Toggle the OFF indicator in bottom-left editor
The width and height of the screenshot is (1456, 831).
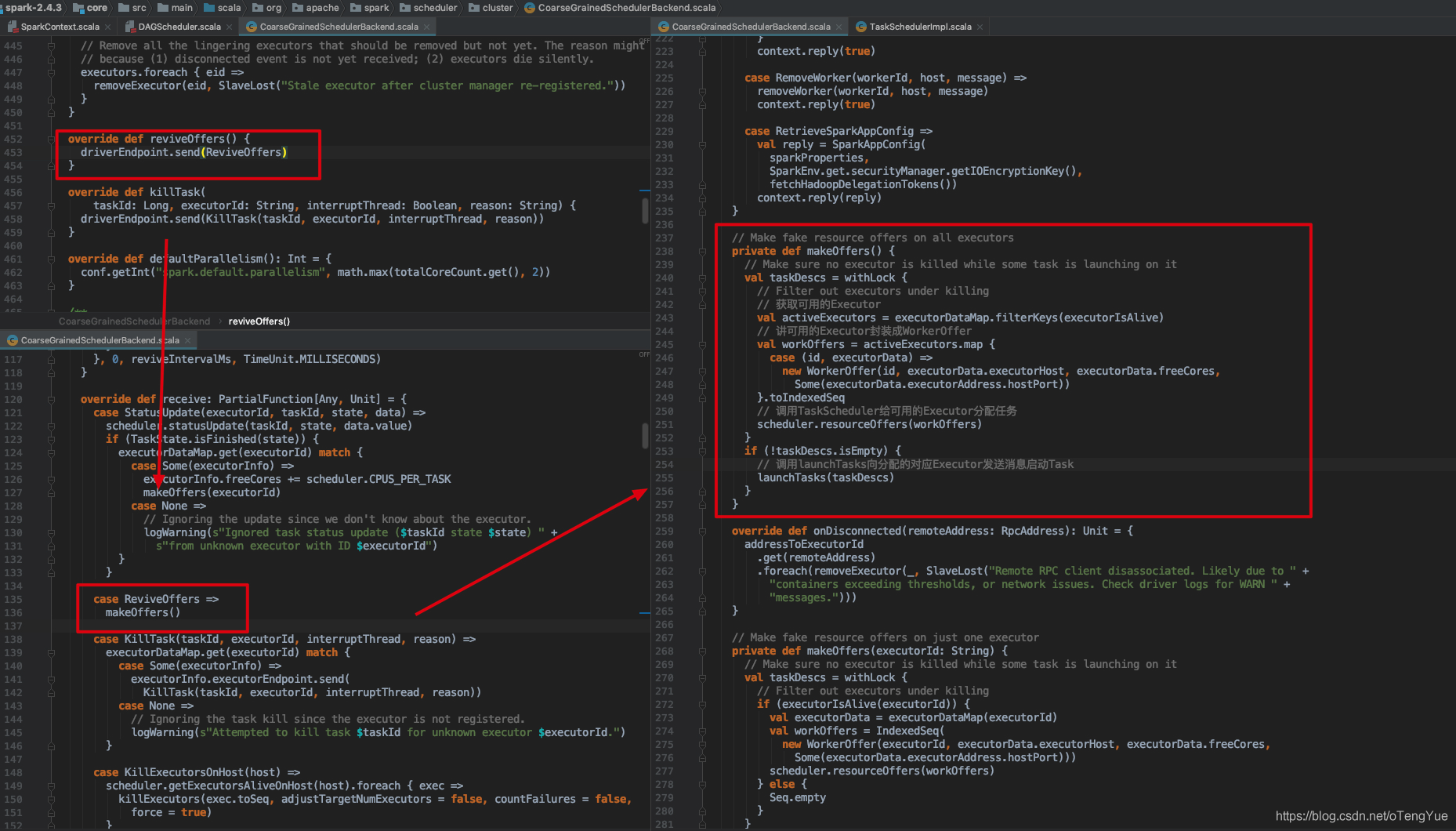click(644, 354)
